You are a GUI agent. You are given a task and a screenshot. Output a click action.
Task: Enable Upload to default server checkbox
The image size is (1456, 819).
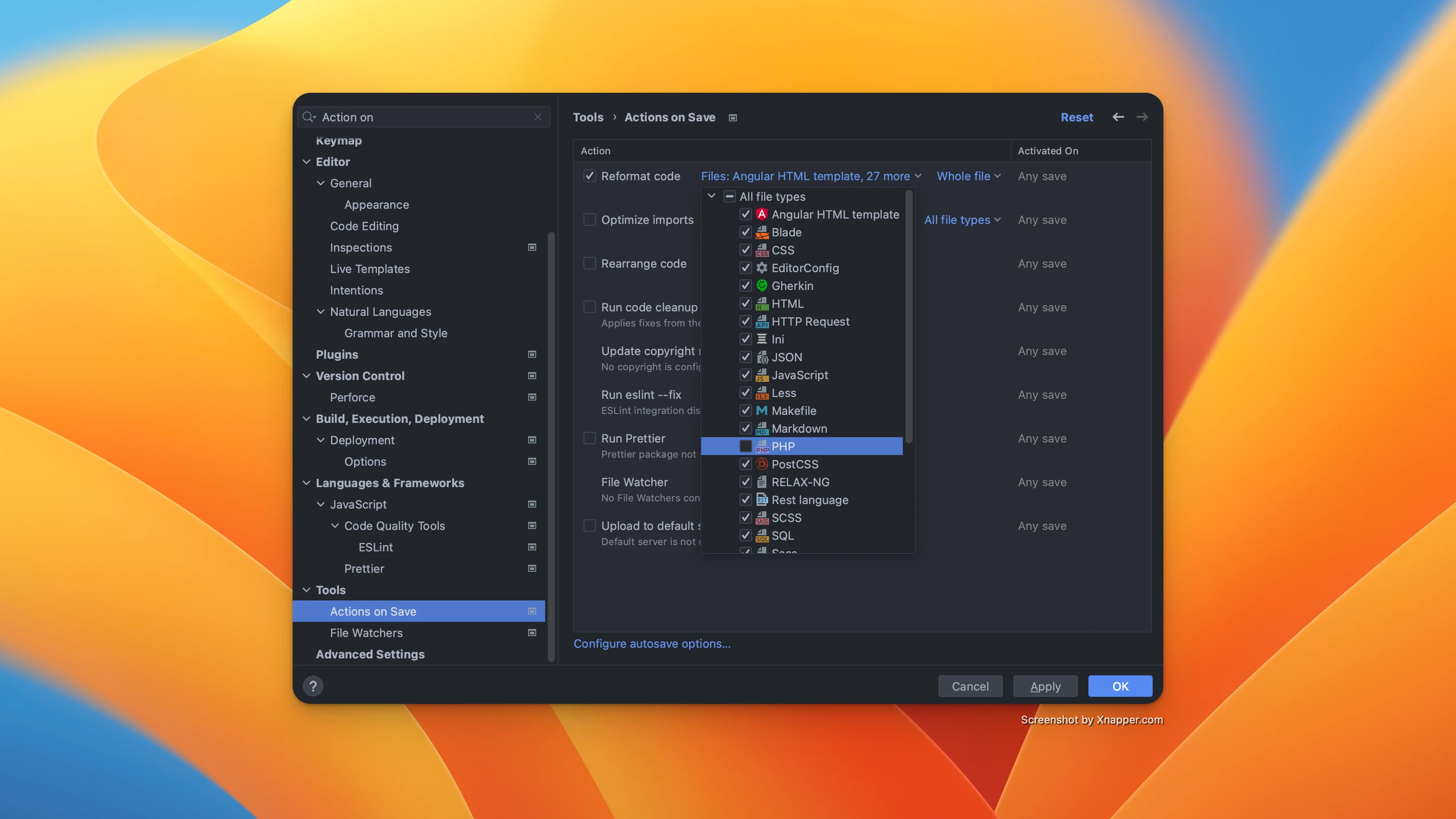tap(590, 525)
